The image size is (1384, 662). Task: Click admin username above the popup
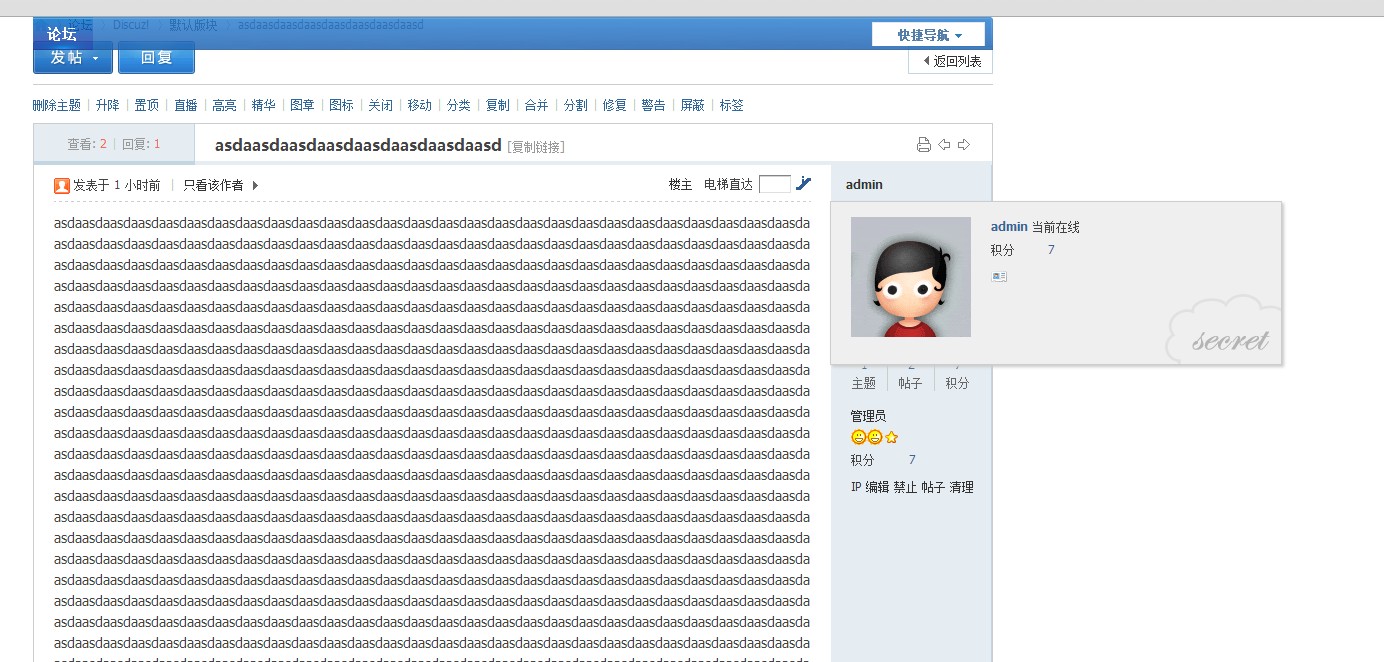click(x=864, y=184)
